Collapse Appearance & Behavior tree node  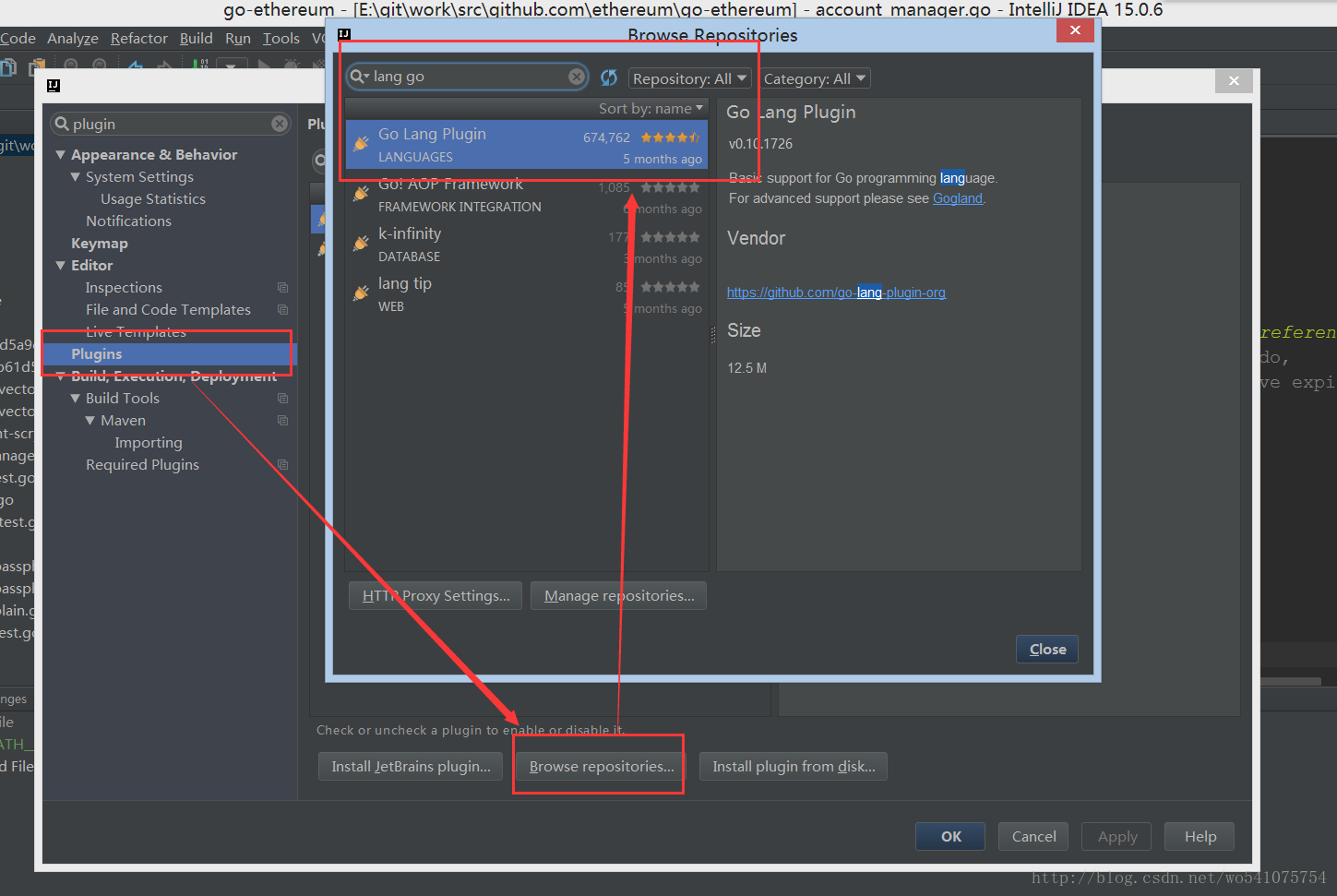click(x=60, y=155)
